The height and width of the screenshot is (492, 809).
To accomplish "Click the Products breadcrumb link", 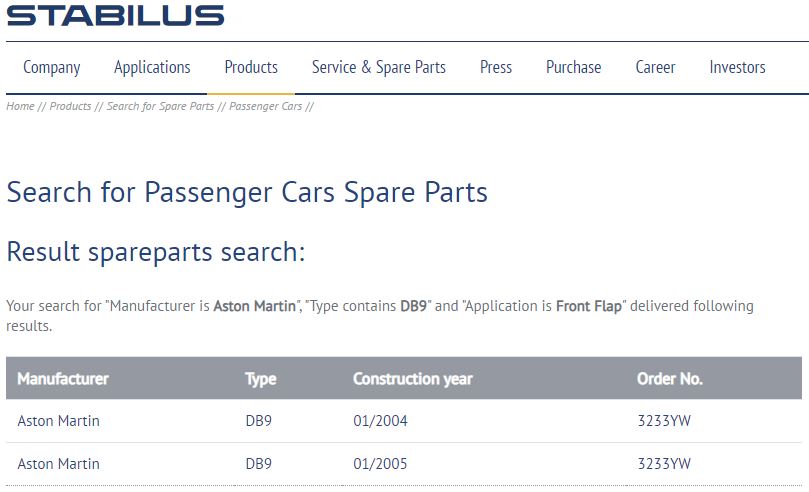I will (x=70, y=106).
